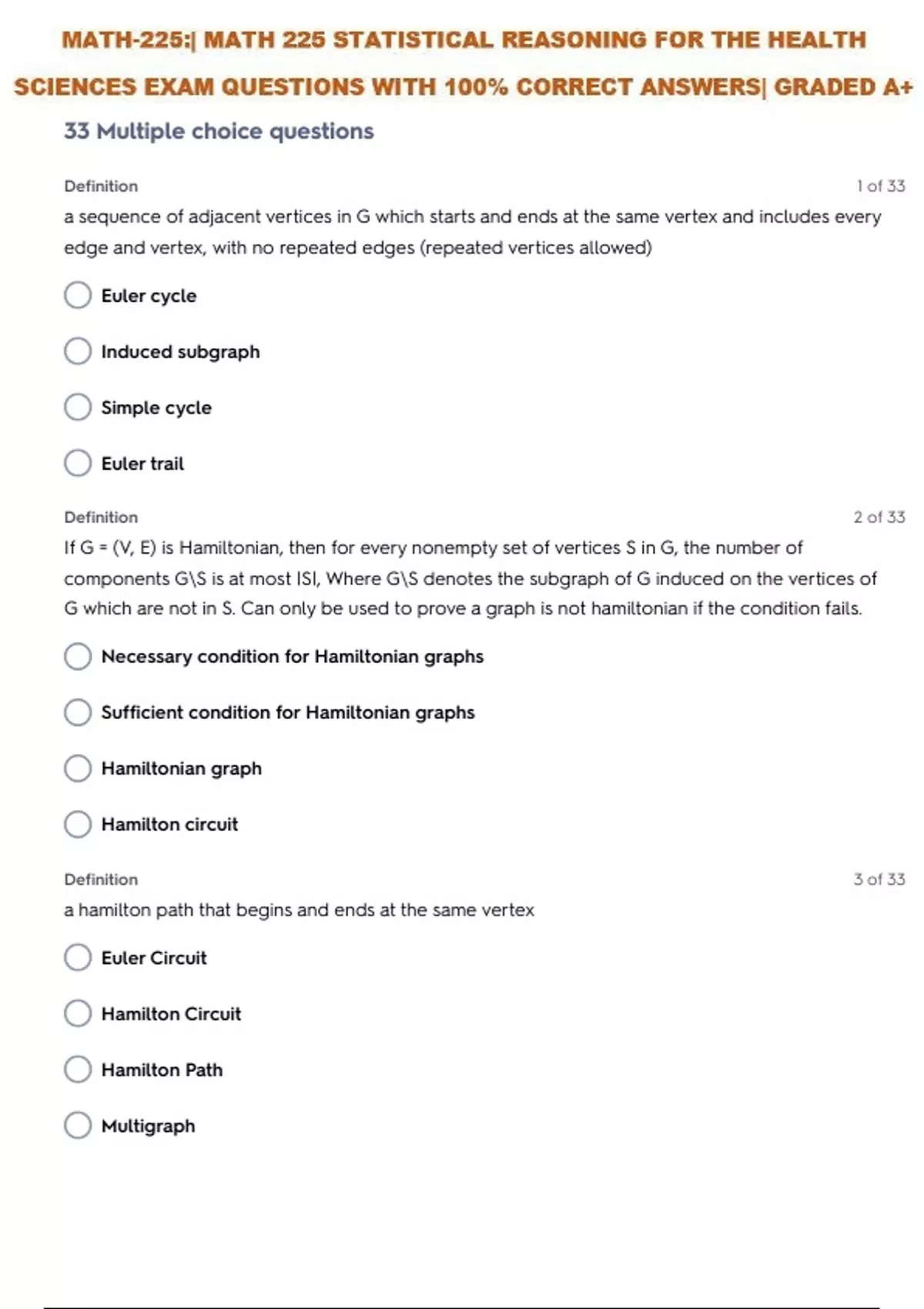Select the Hamiltonian graph answer
Image resolution: width=924 pixels, height=1309 pixels.
78,768
